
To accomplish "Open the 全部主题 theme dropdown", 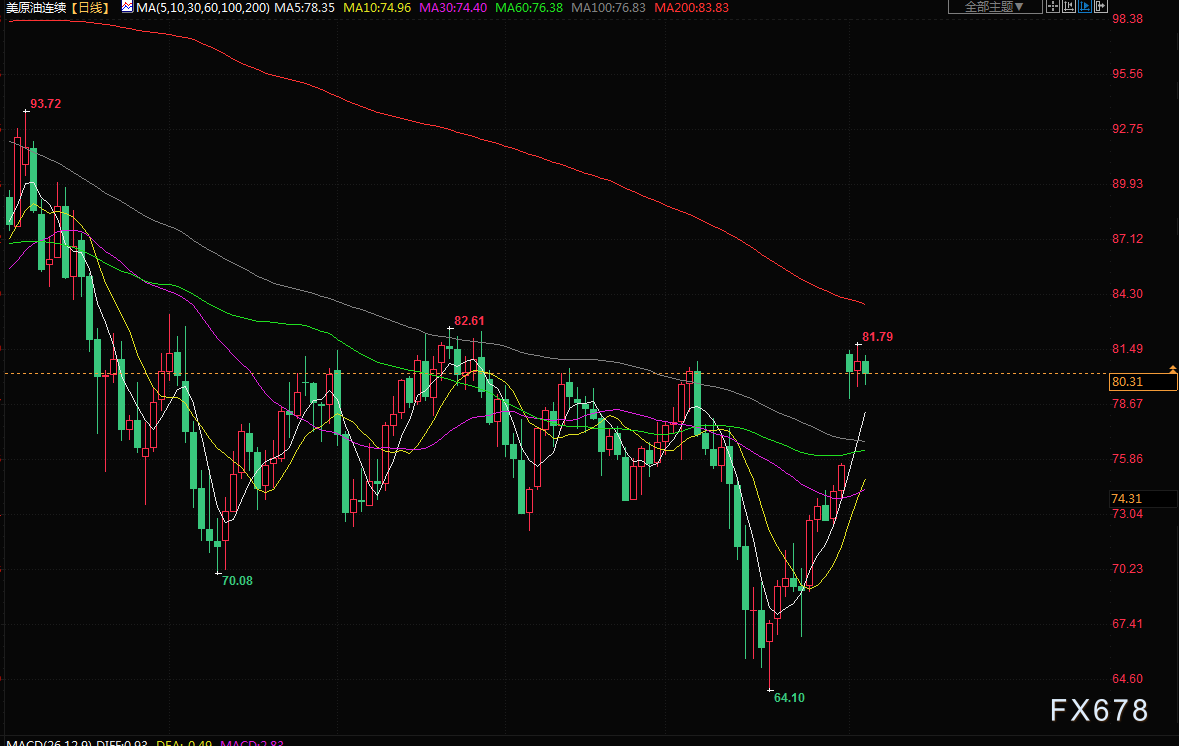I will pyautogui.click(x=995, y=6).
